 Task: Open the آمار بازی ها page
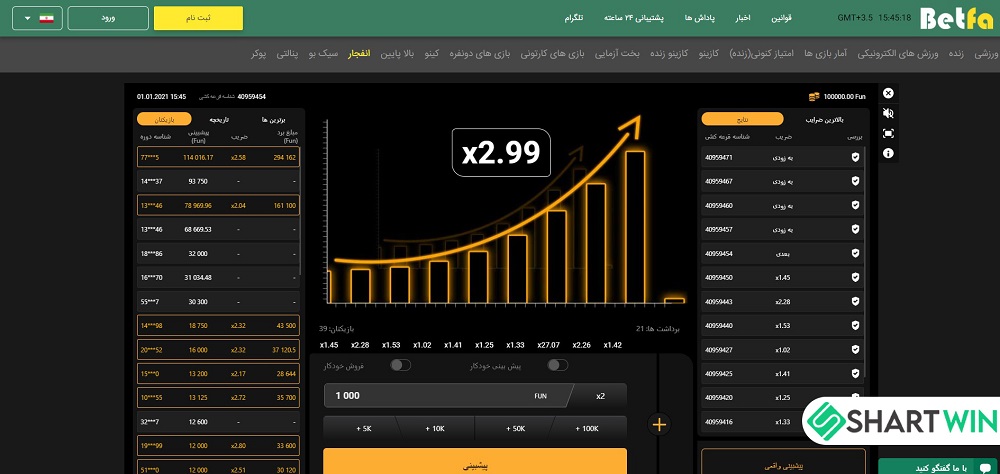tap(825, 54)
